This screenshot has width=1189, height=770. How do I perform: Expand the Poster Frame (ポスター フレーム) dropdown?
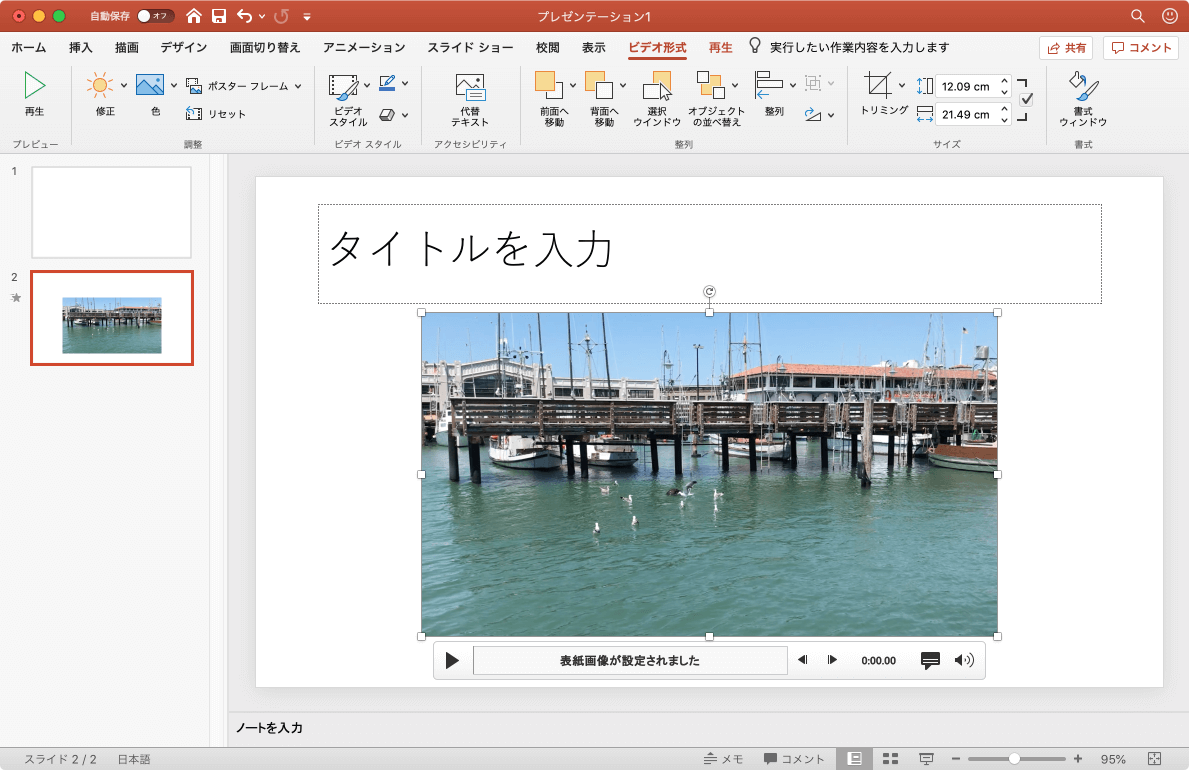pyautogui.click(x=298, y=87)
